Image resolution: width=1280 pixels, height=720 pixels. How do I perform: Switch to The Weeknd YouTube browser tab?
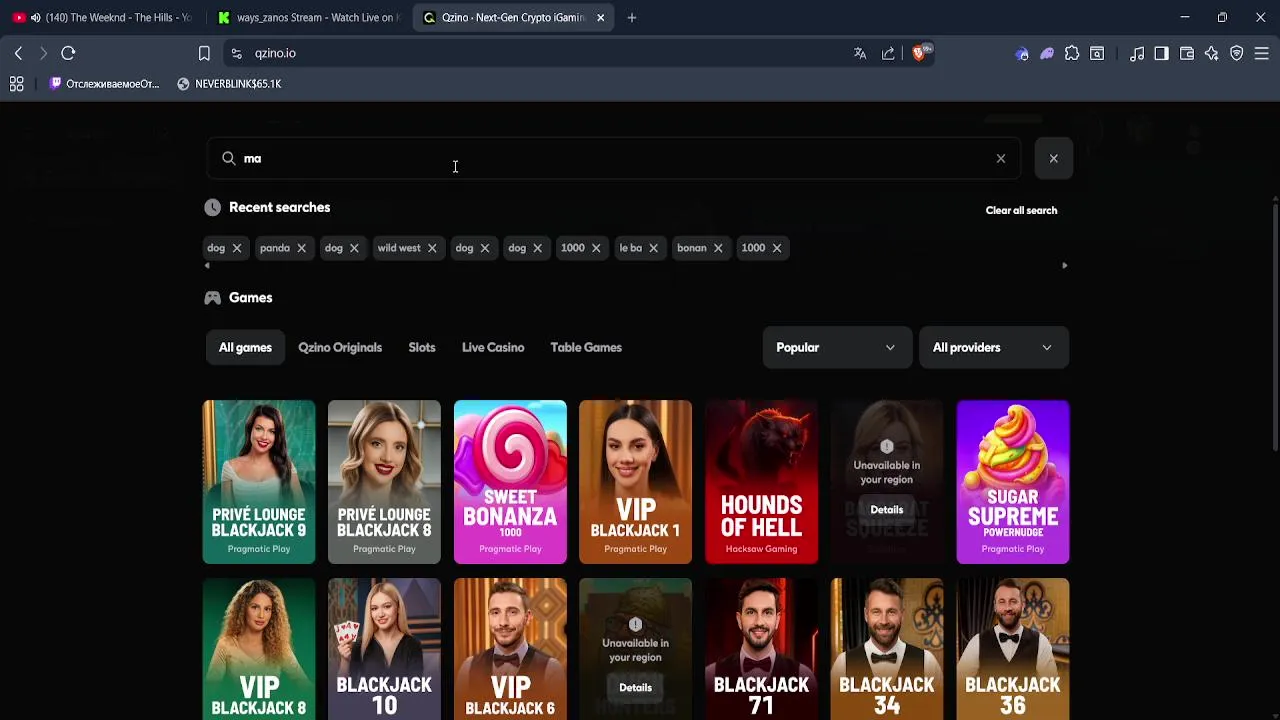(102, 17)
